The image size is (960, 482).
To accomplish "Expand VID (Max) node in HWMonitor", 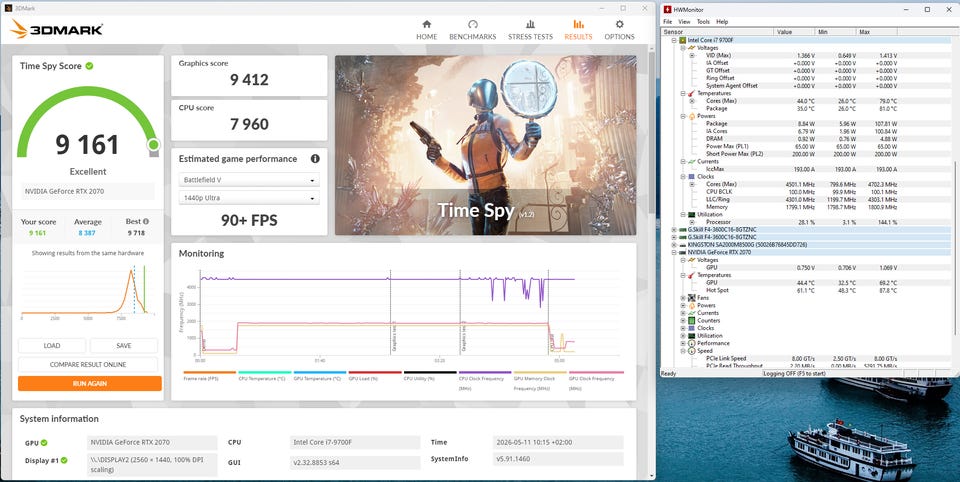I will tap(692, 55).
